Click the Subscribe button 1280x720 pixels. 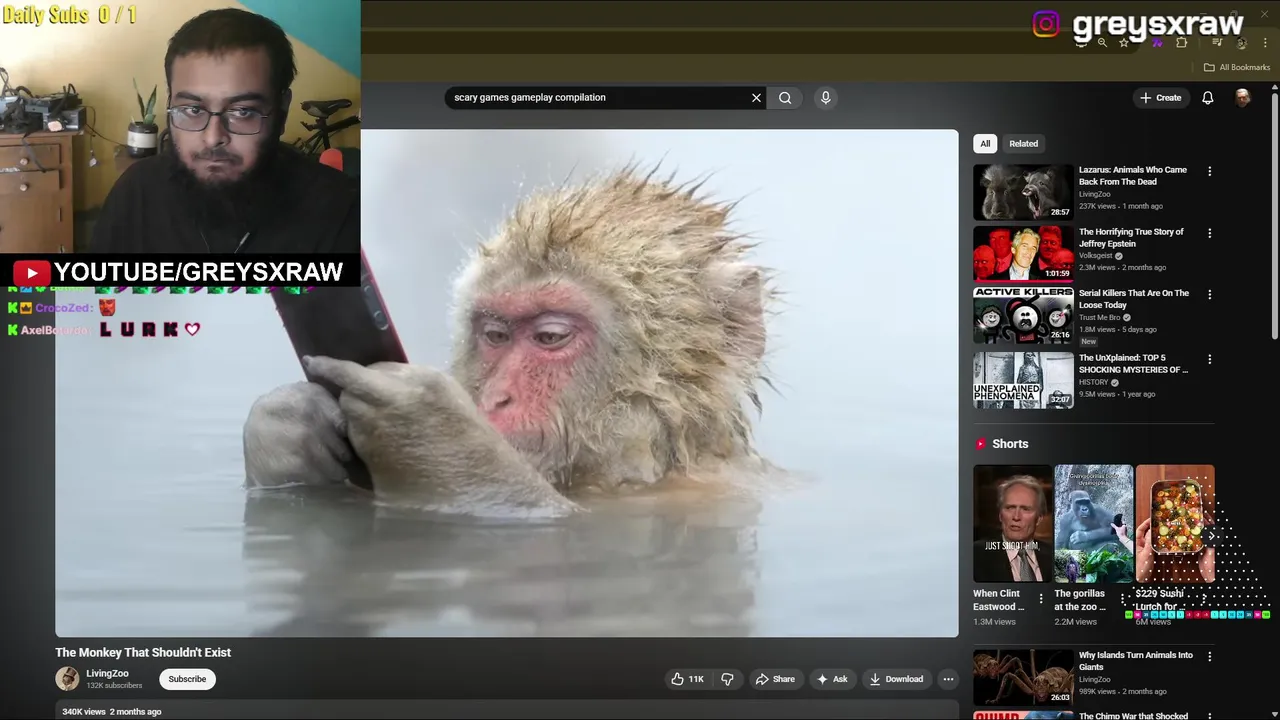point(187,679)
